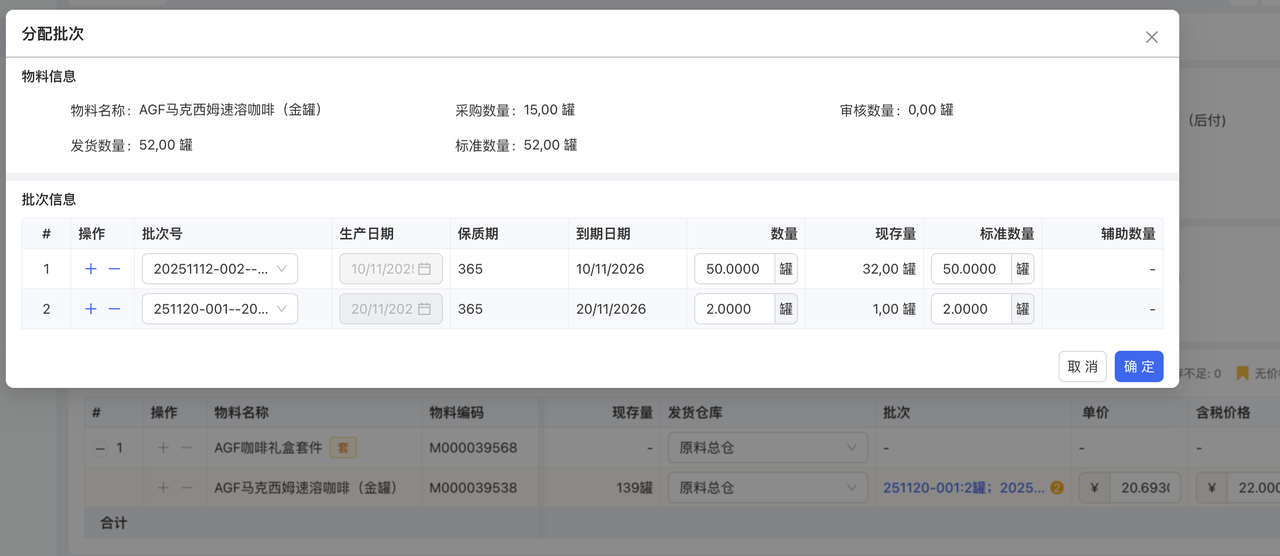Close the 分配批次 dialog with X icon
The height and width of the screenshot is (556, 1280).
[x=1151, y=37]
